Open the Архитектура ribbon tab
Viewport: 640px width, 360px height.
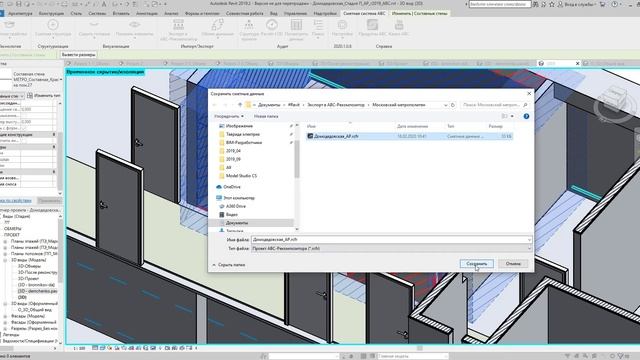(x=20, y=13)
